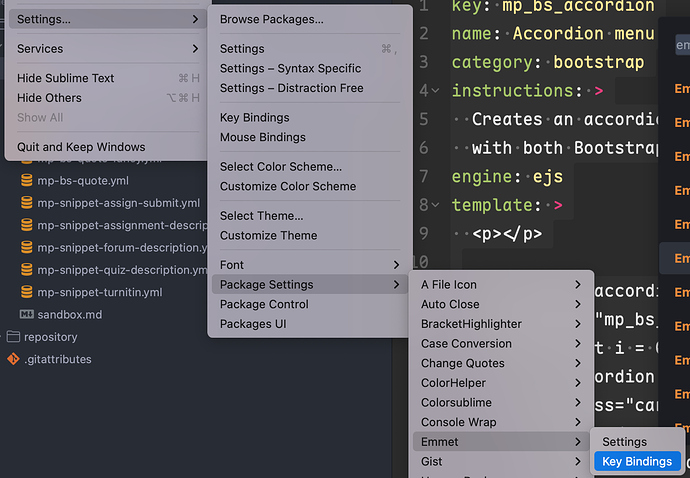Expand Emmet package settings

[x=501, y=442]
